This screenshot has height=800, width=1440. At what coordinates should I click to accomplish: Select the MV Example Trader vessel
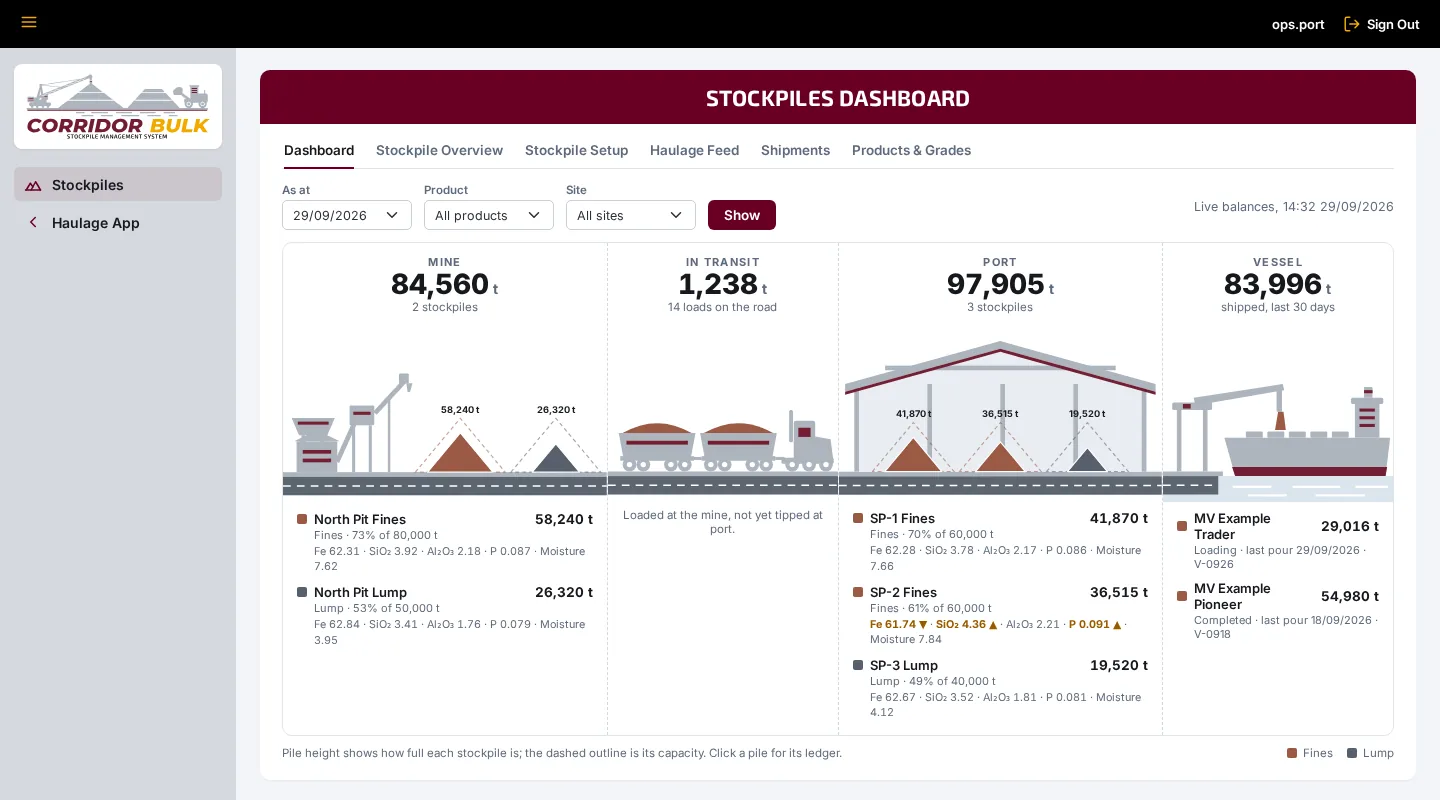tap(1278, 541)
